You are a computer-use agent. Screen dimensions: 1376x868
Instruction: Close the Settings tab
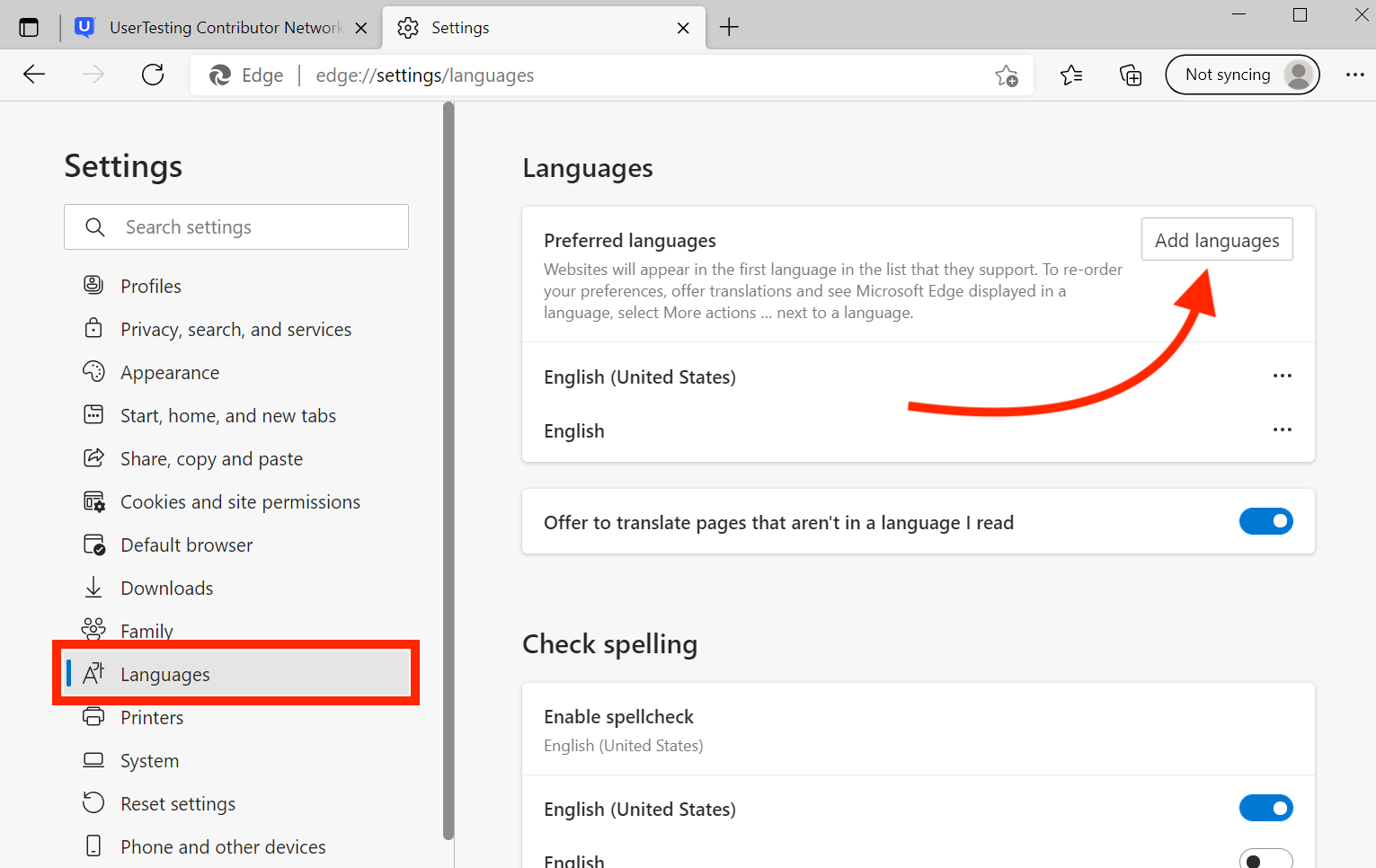pyautogui.click(x=683, y=28)
